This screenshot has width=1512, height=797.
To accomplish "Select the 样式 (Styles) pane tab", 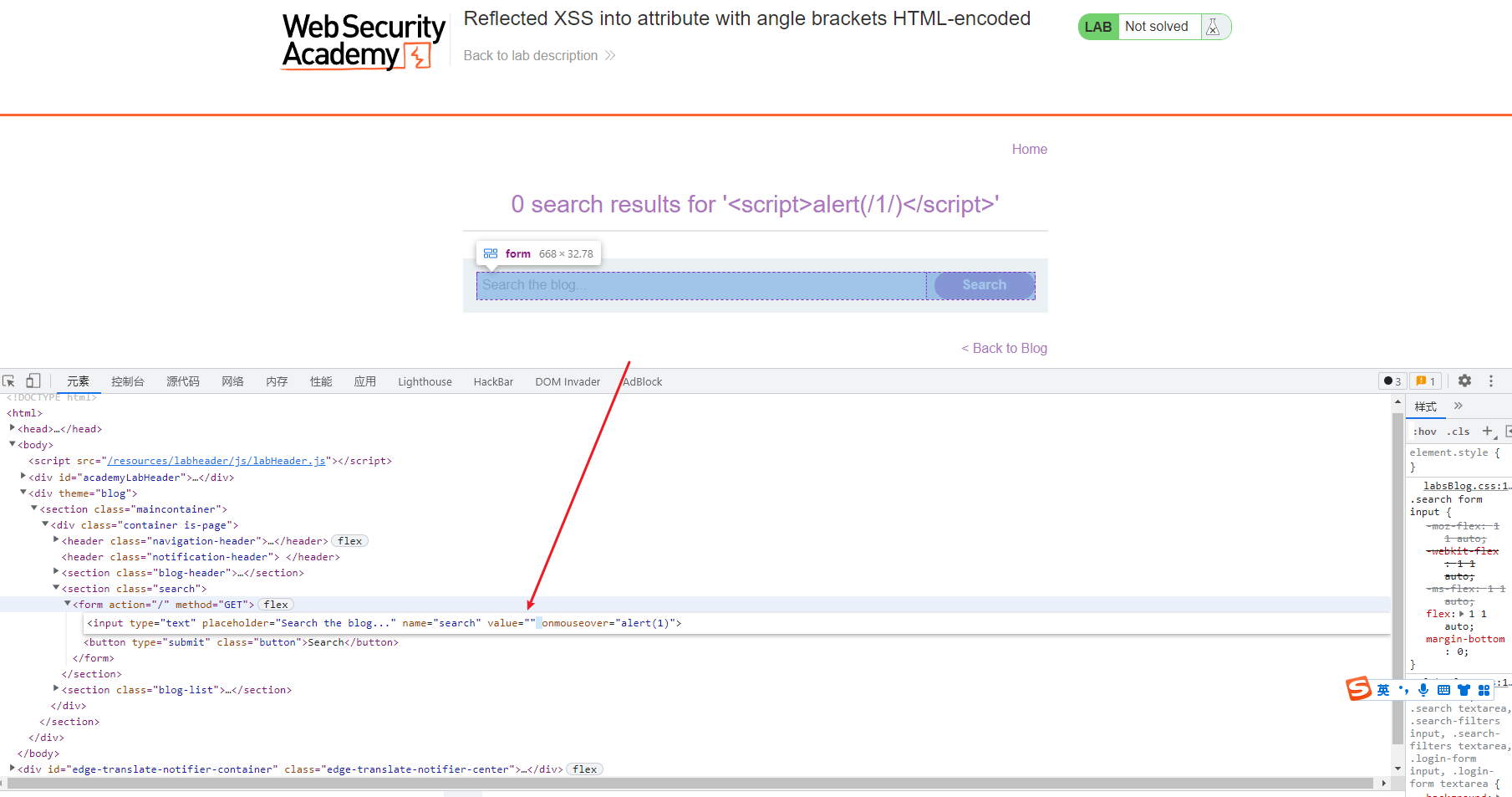I will point(1426,406).
